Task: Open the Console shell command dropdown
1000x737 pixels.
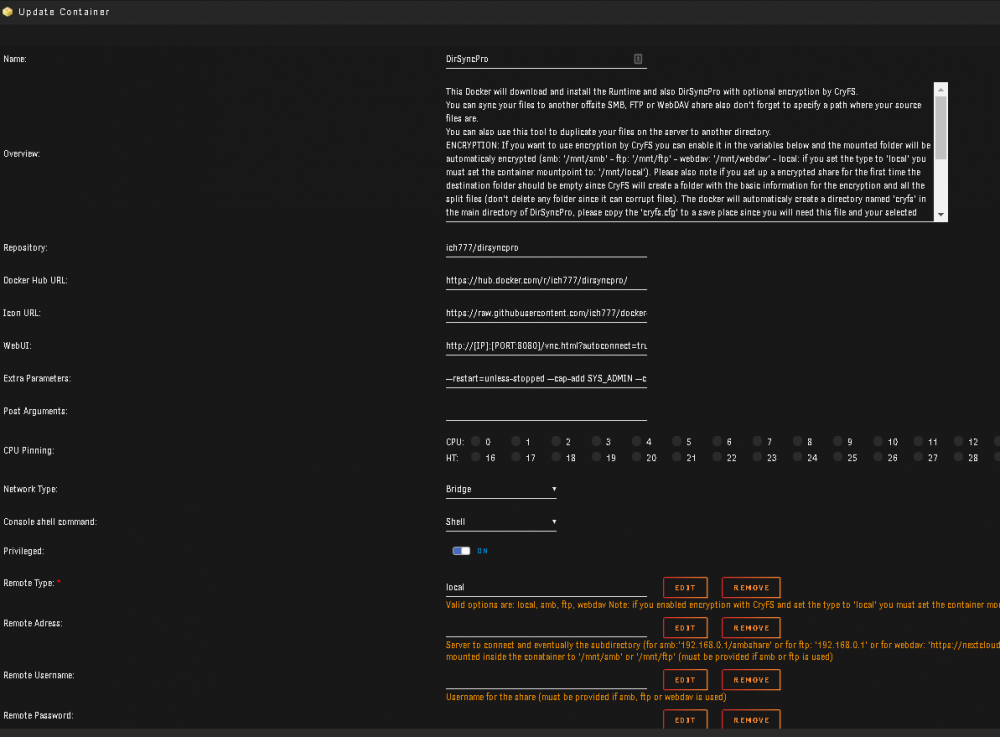Action: tap(501, 522)
